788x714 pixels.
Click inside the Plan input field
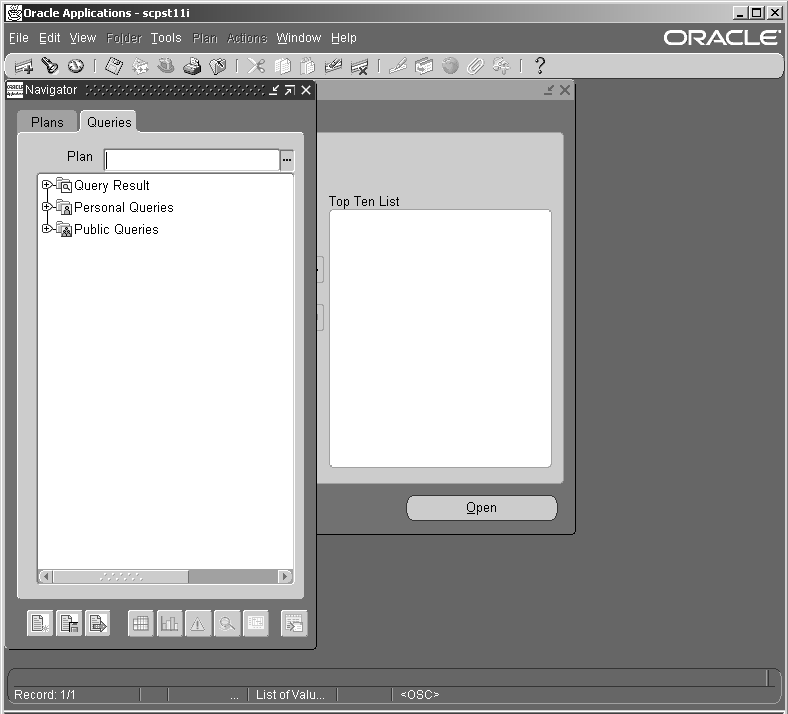pos(192,160)
